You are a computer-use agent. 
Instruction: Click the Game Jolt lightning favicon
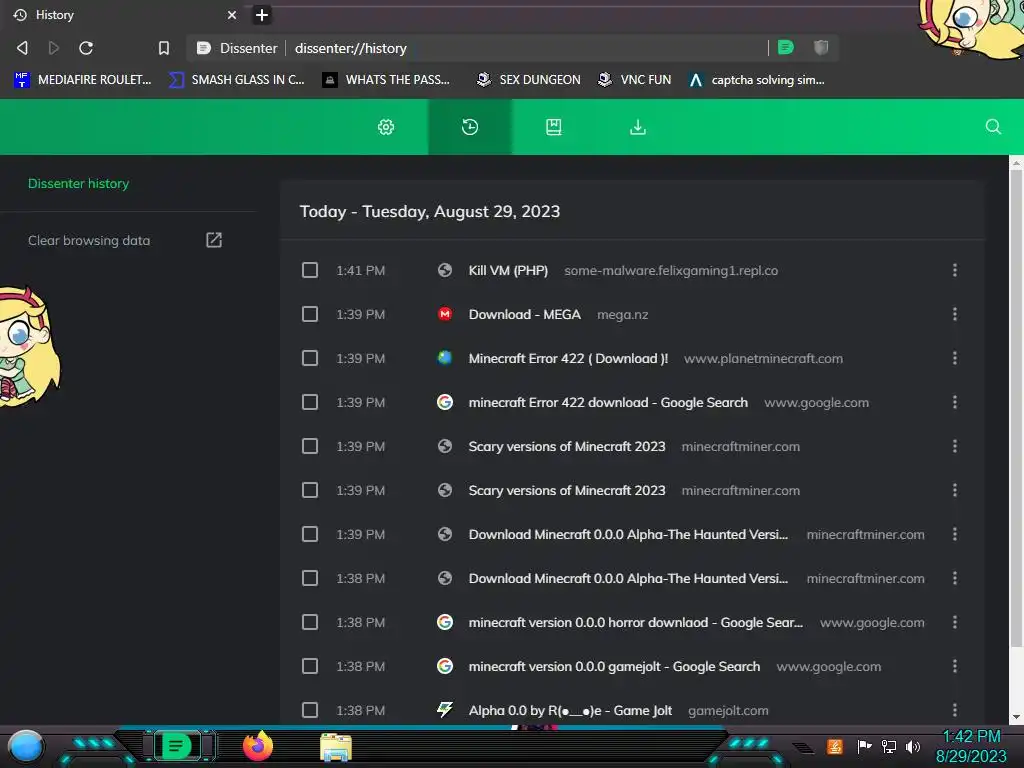pyautogui.click(x=445, y=710)
